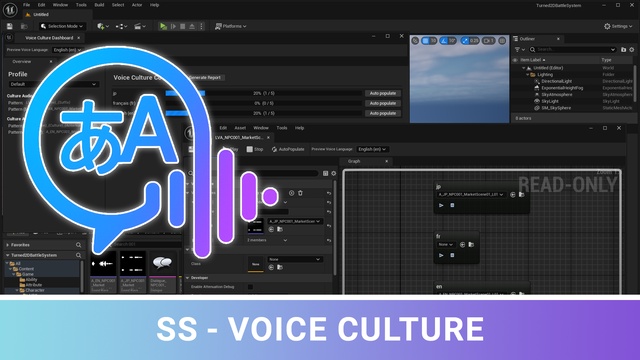Click the jp coverage progress bar
Image resolution: width=640 pixels, height=360 pixels.
[x=263, y=93]
